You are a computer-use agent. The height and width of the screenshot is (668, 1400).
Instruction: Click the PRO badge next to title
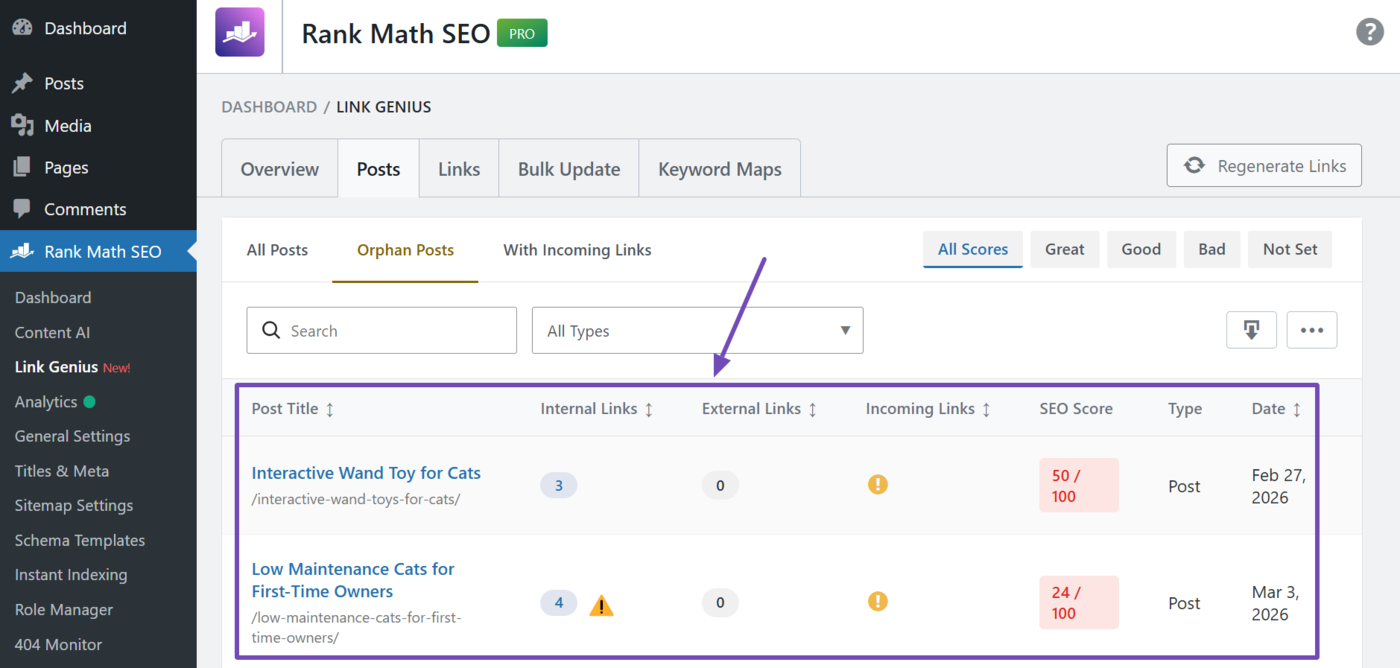point(522,34)
